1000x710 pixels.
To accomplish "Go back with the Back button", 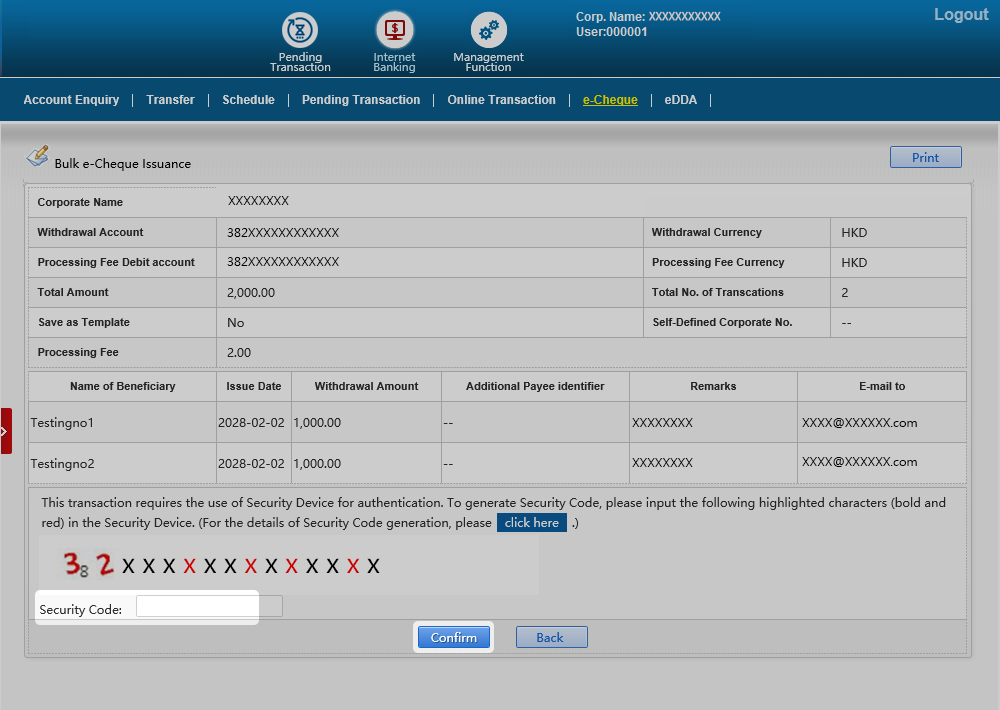I will click(x=551, y=638).
